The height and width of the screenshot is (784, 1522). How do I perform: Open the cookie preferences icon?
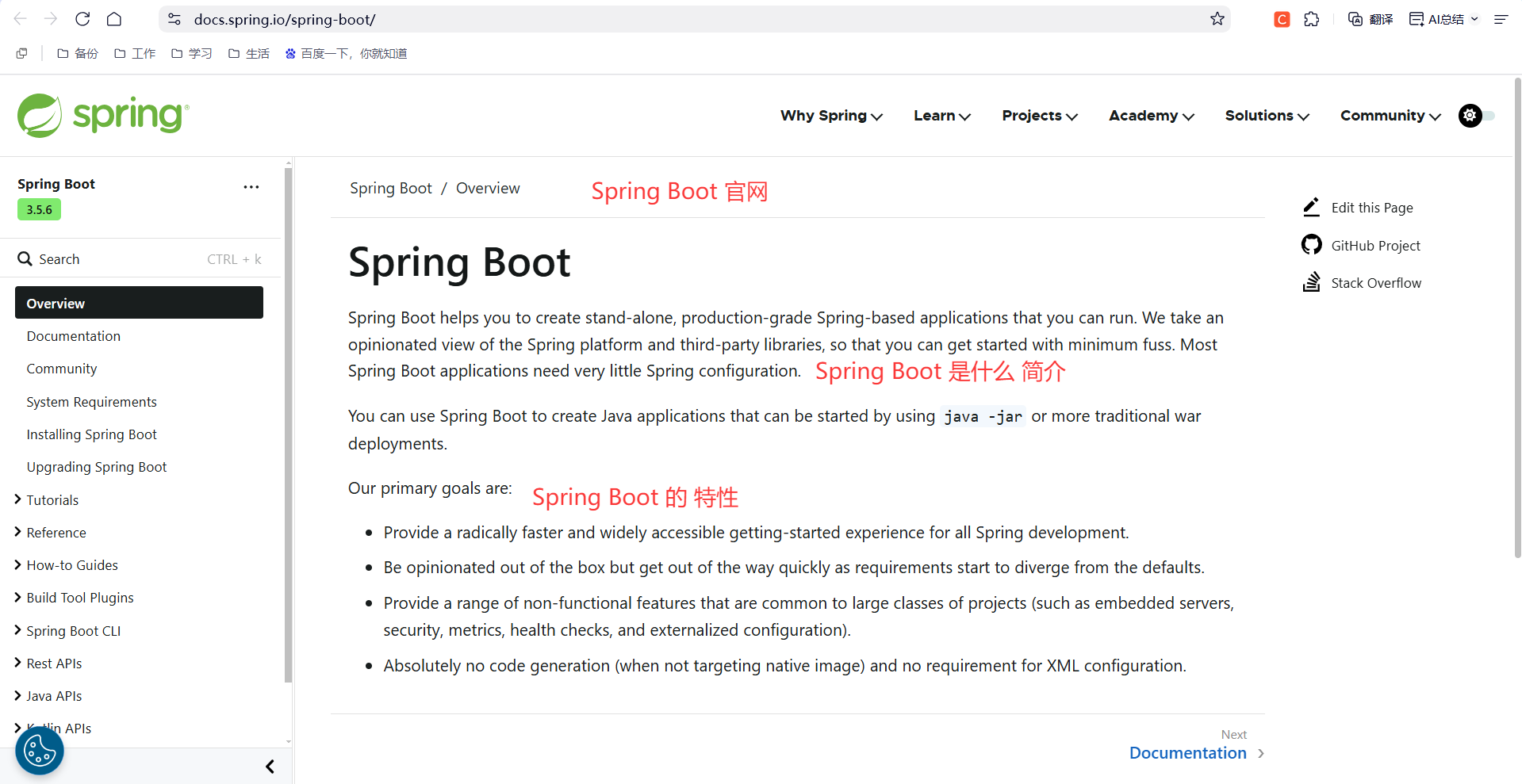(x=40, y=751)
